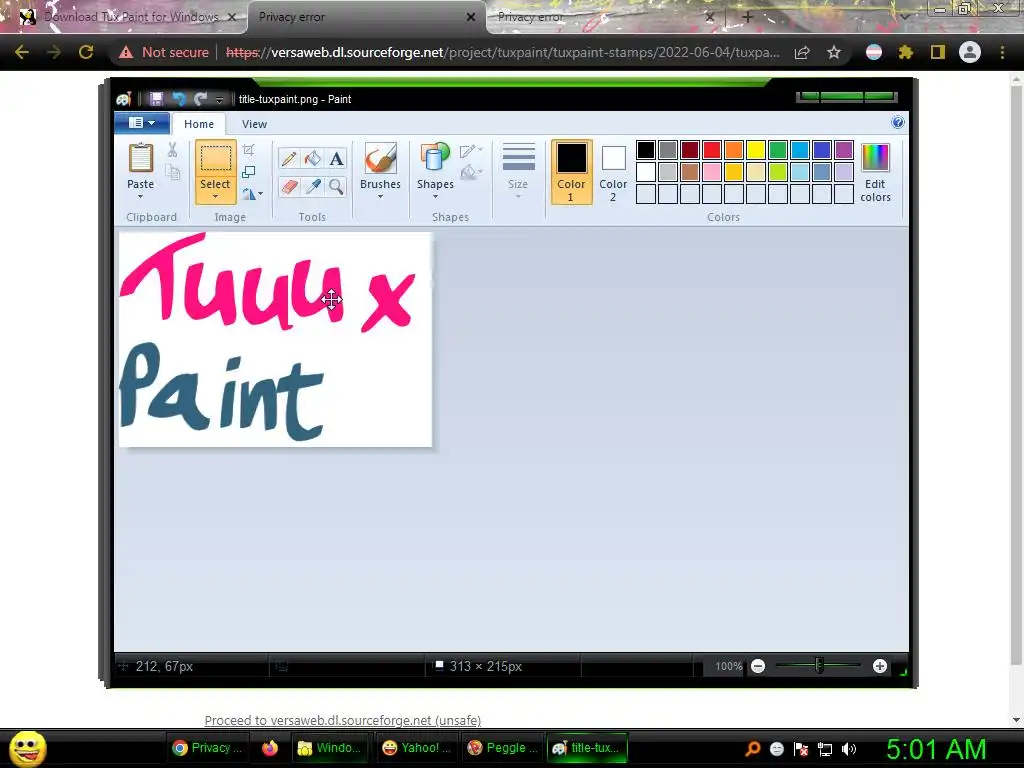Click the zoom slider handle
The image size is (1024, 768).
[819, 666]
